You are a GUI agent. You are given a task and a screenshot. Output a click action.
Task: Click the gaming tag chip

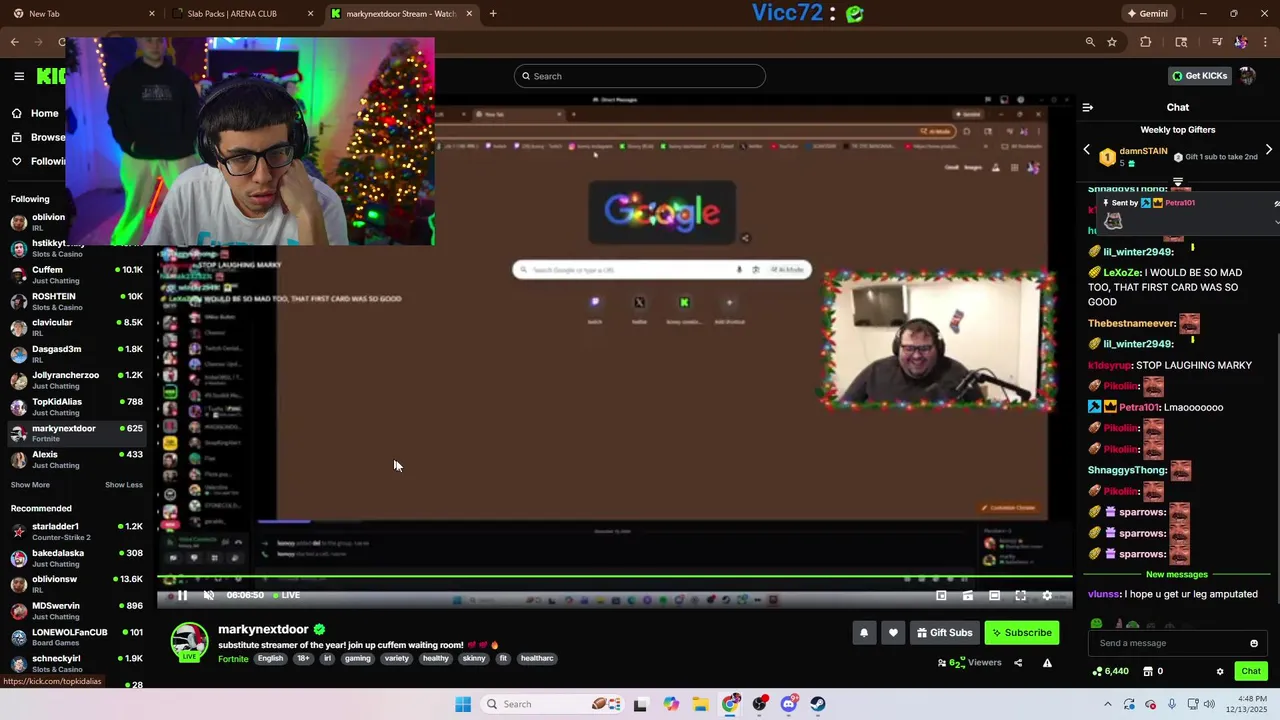tap(358, 659)
